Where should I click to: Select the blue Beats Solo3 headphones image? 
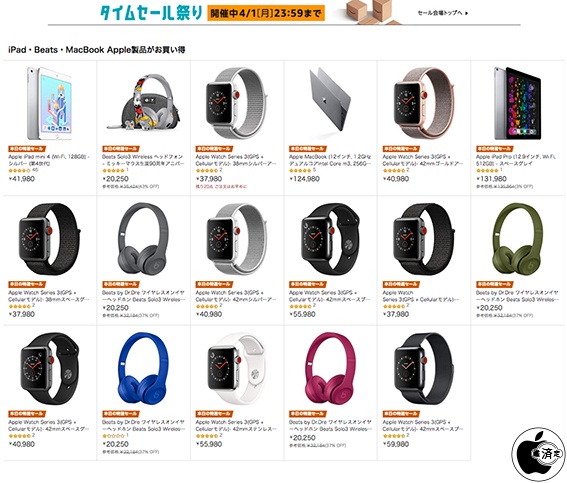144,368
